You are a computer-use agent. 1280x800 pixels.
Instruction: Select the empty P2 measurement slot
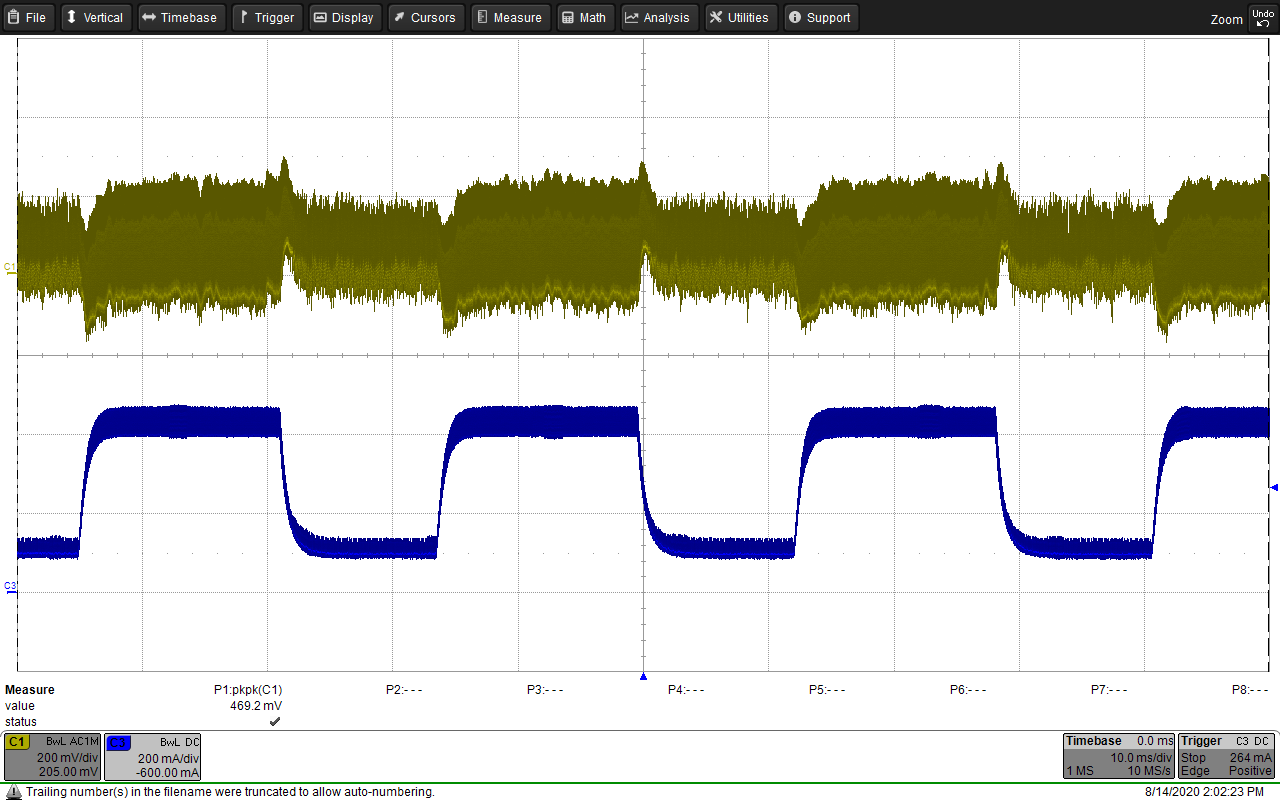click(404, 690)
